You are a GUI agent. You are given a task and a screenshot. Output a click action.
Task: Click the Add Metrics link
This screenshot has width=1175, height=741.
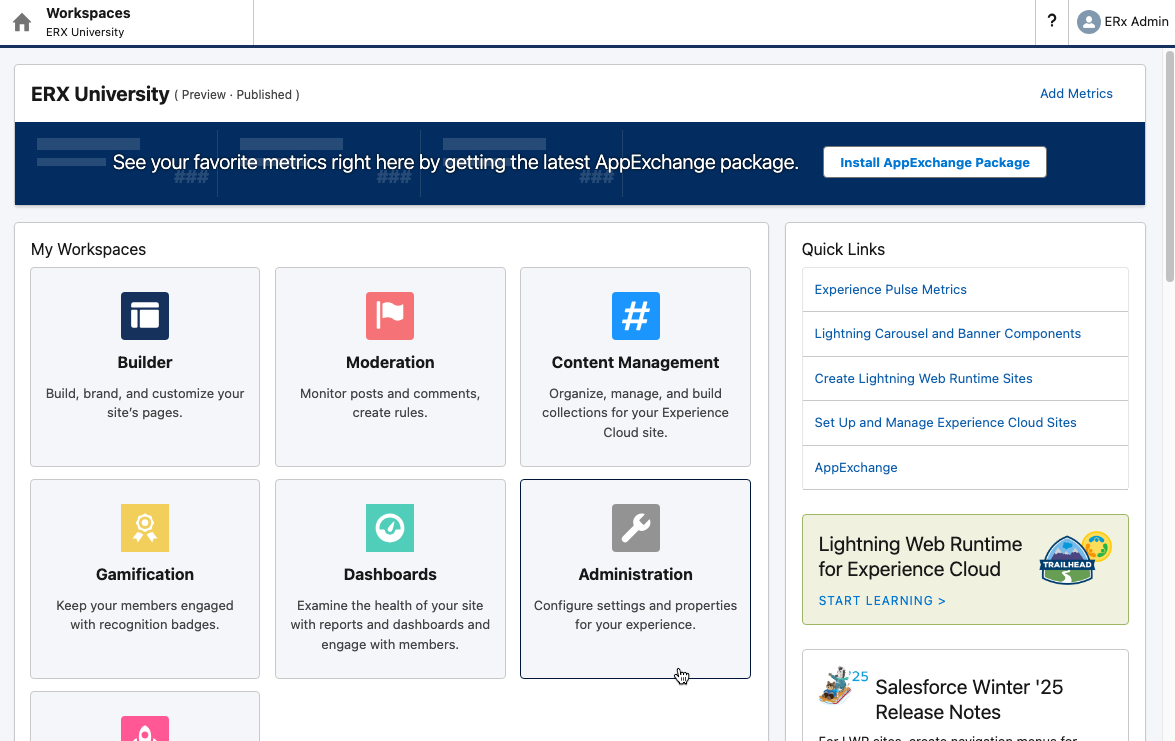(x=1076, y=94)
